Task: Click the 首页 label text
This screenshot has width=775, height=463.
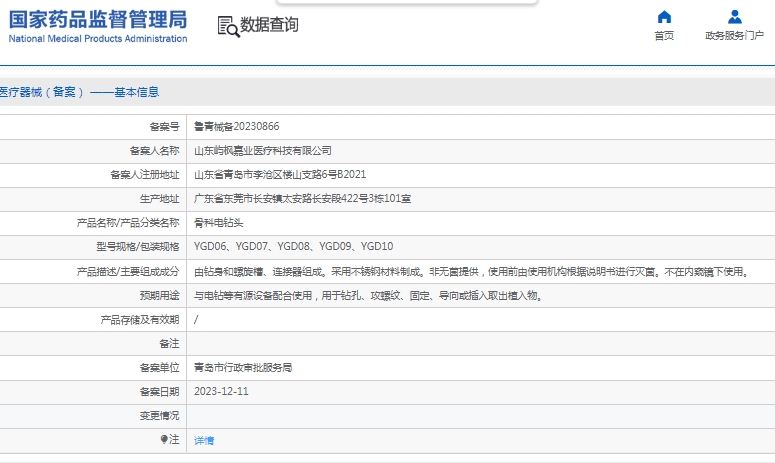Action: [664, 36]
